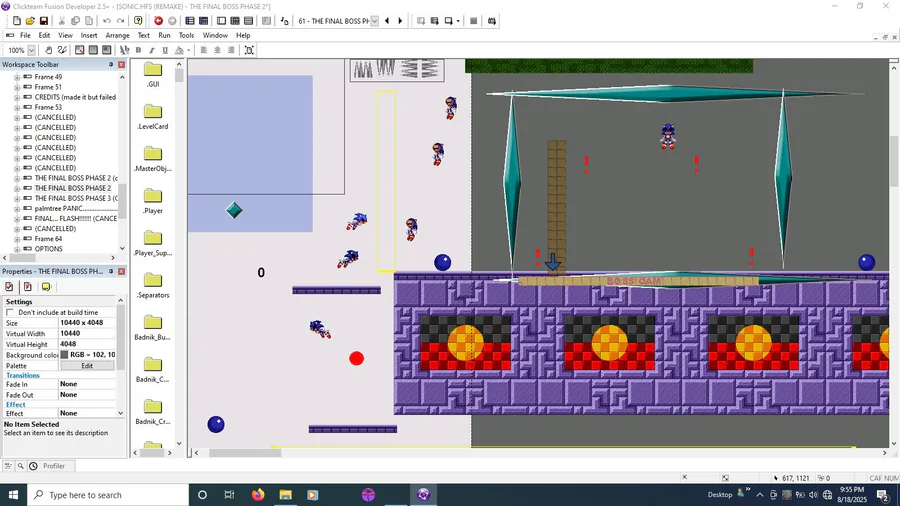Click the taskbar search box
This screenshot has width=900, height=506.
(108, 495)
